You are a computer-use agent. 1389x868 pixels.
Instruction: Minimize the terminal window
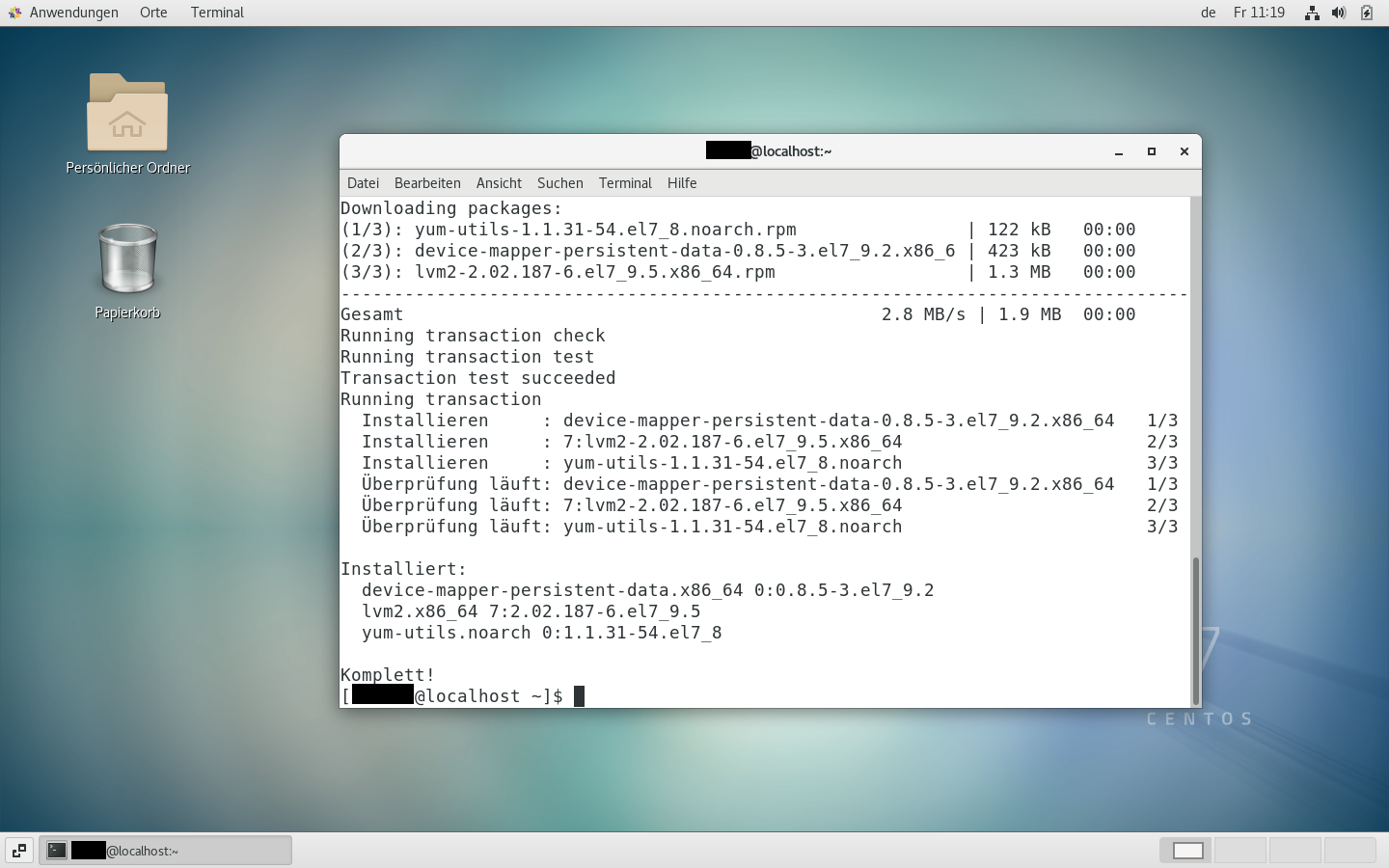click(x=1119, y=151)
